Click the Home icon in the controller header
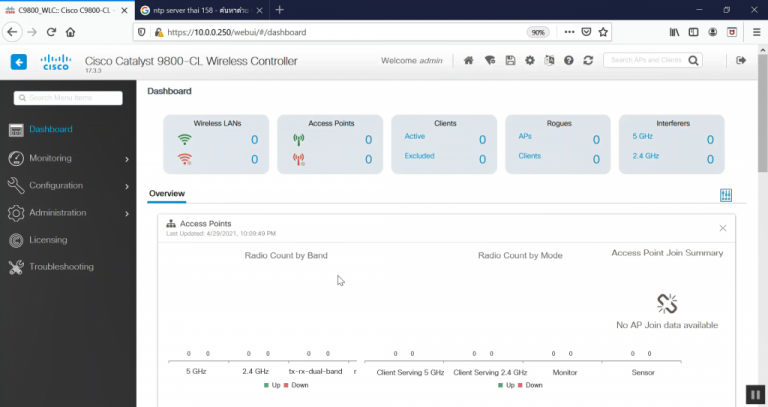The image size is (768, 407). tap(468, 61)
